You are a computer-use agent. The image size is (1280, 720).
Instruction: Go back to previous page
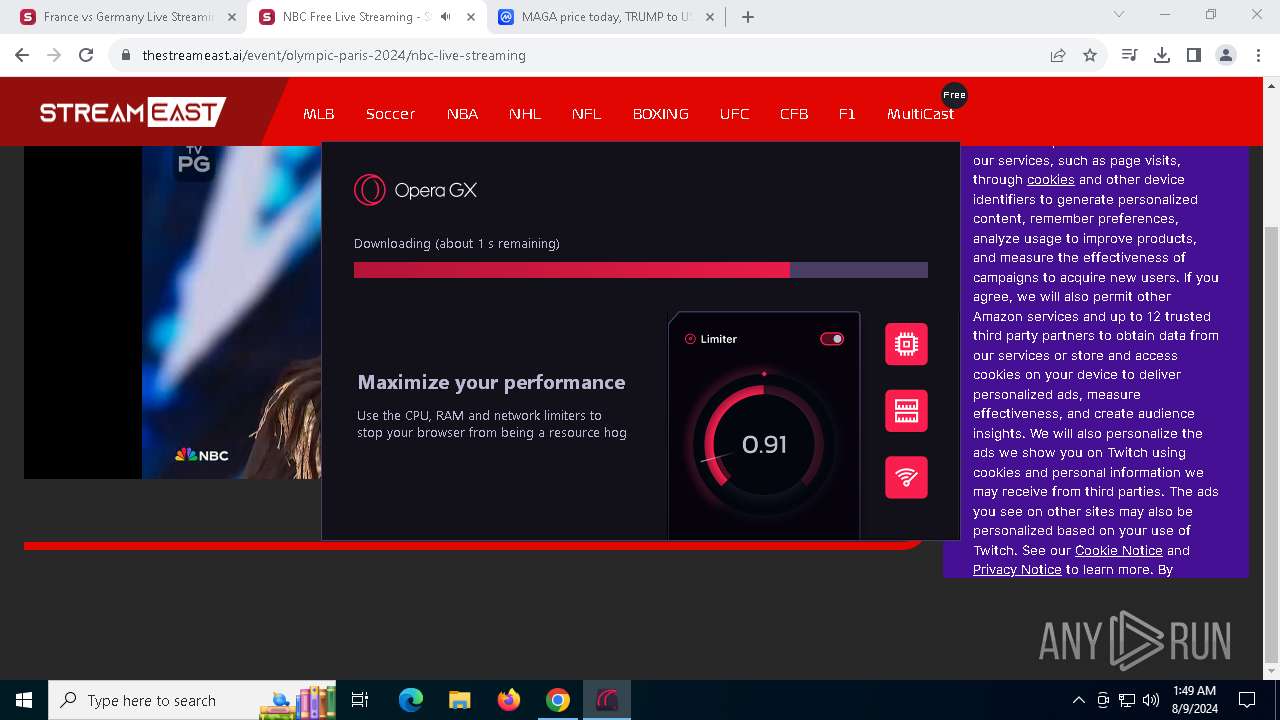(x=22, y=55)
